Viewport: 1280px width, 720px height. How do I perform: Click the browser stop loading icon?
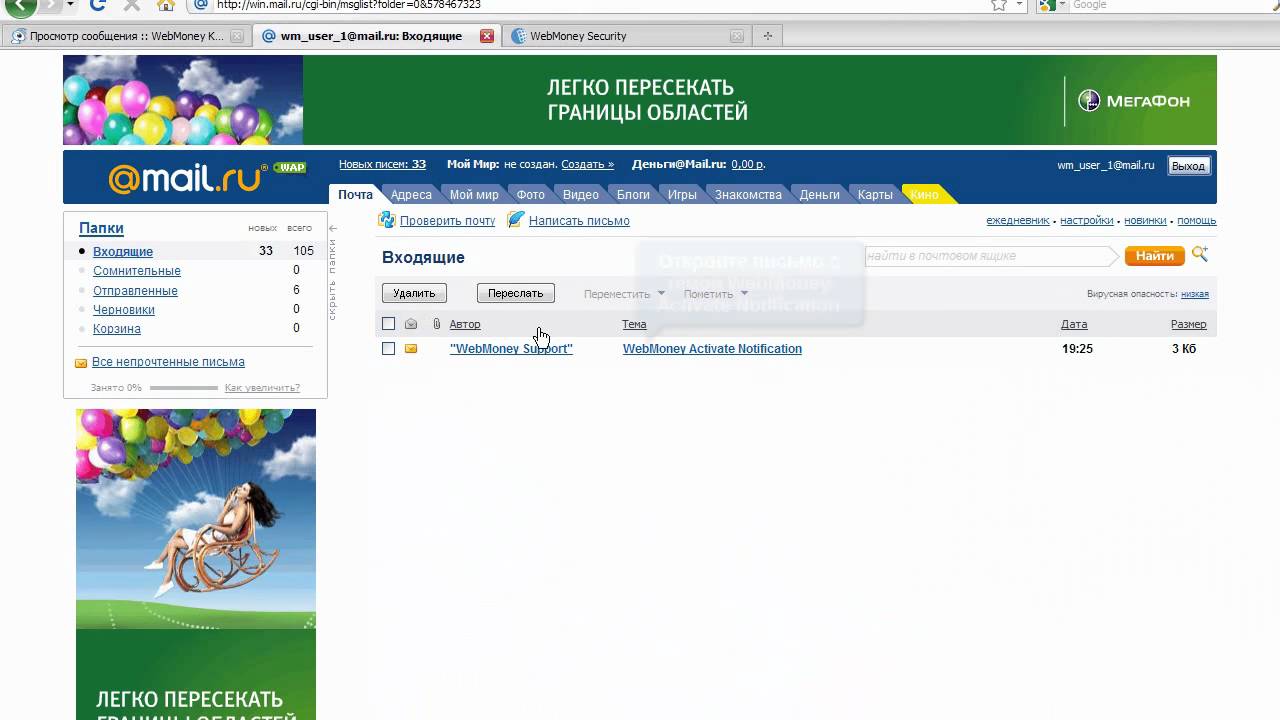coord(131,5)
